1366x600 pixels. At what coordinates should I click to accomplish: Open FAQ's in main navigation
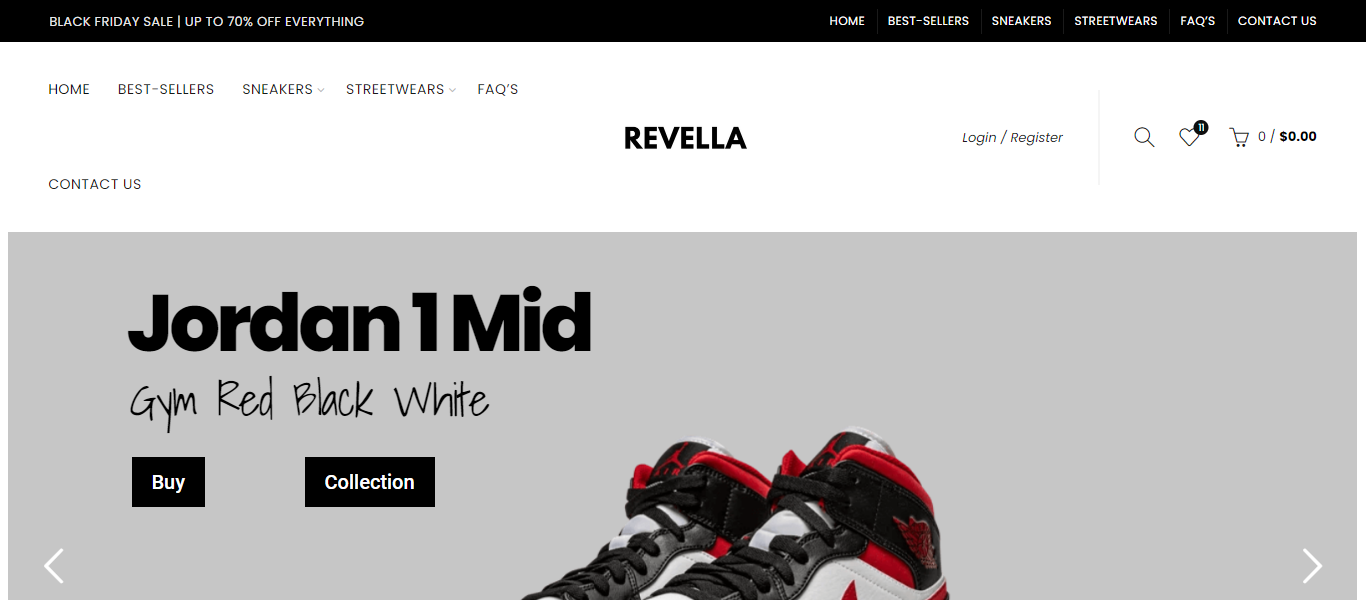point(498,89)
